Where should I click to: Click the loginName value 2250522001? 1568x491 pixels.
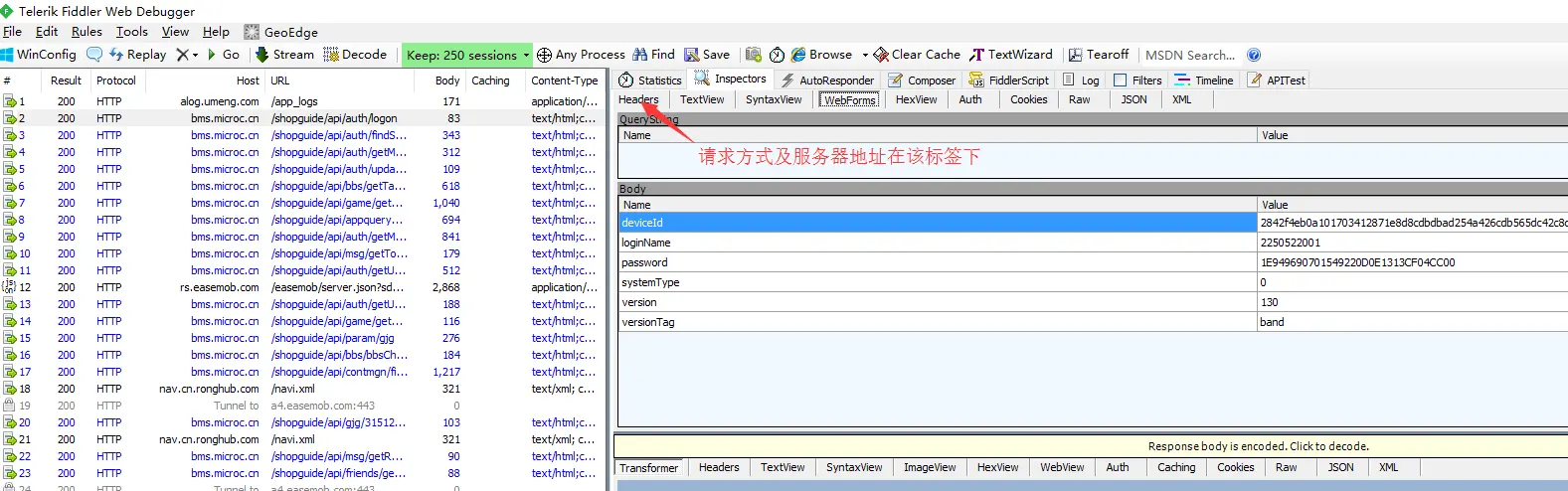tap(1291, 243)
